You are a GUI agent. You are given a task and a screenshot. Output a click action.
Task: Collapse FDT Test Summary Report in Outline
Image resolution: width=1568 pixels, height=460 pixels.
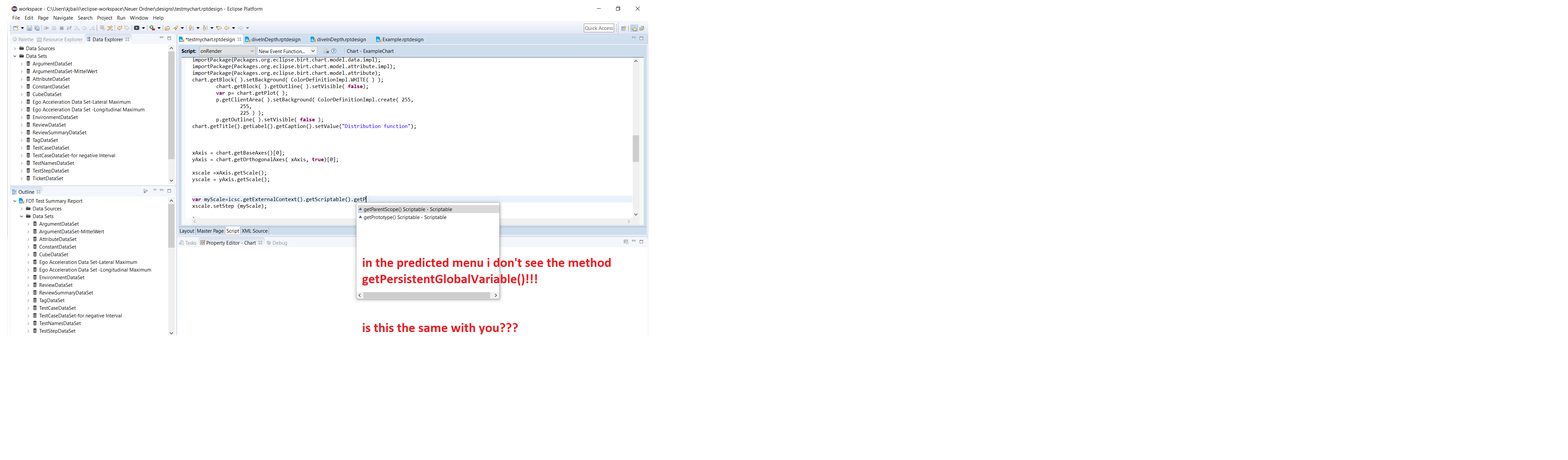point(15,201)
